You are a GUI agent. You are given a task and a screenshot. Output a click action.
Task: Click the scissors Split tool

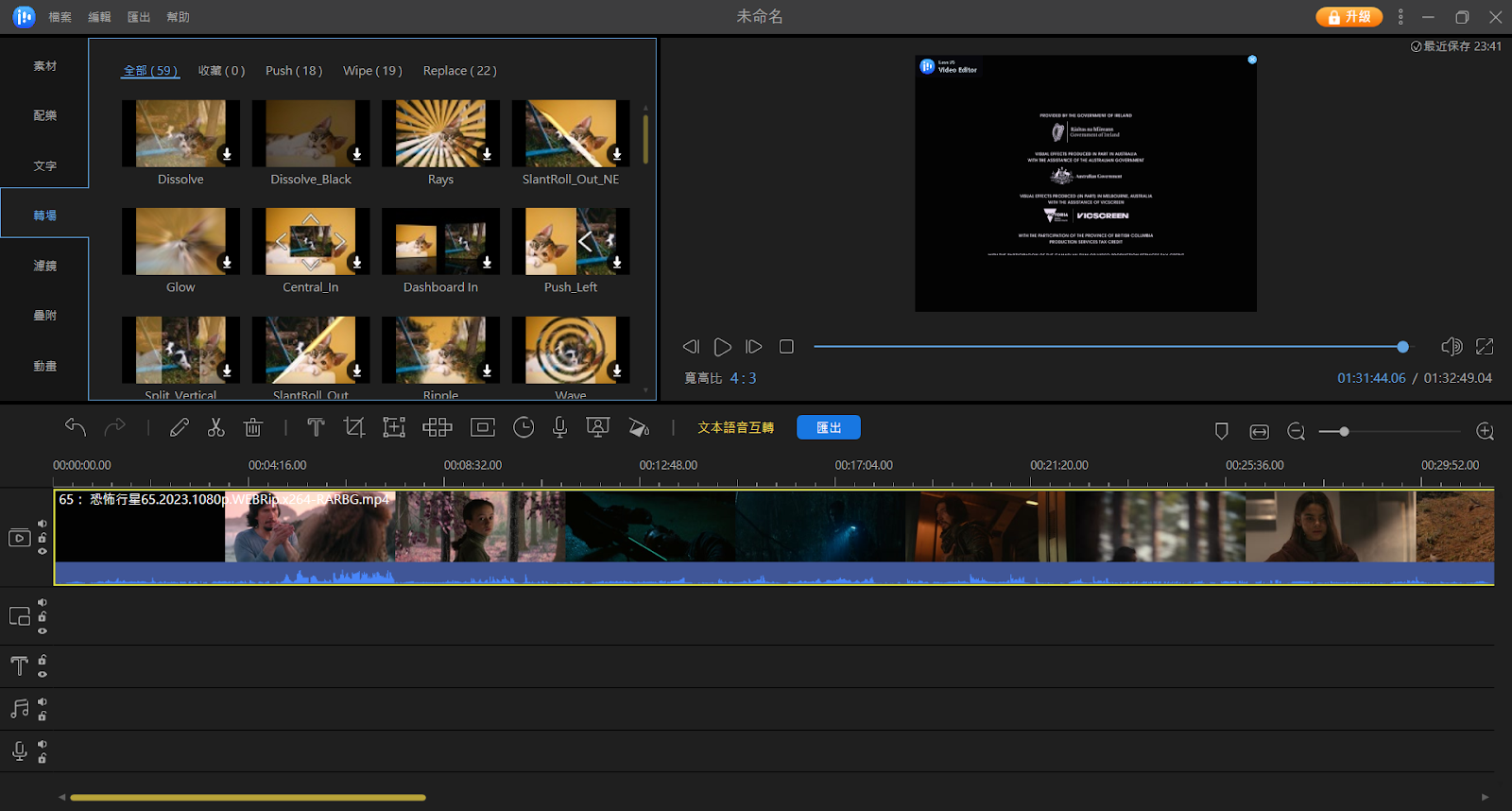[216, 427]
